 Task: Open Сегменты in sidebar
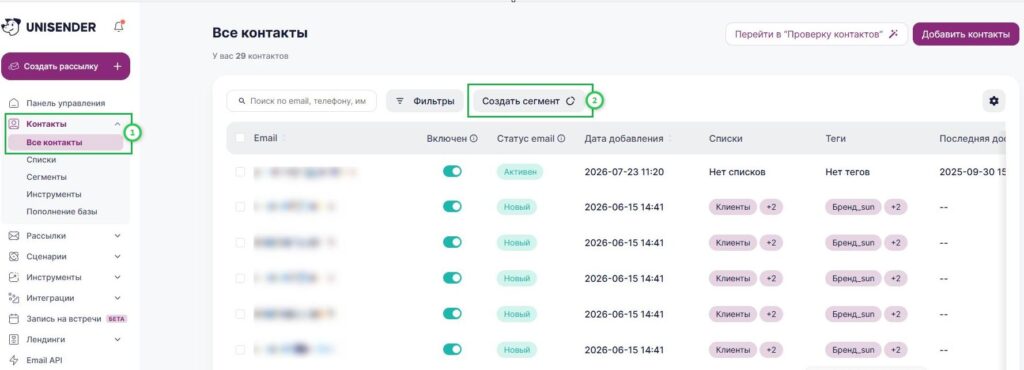(46, 177)
